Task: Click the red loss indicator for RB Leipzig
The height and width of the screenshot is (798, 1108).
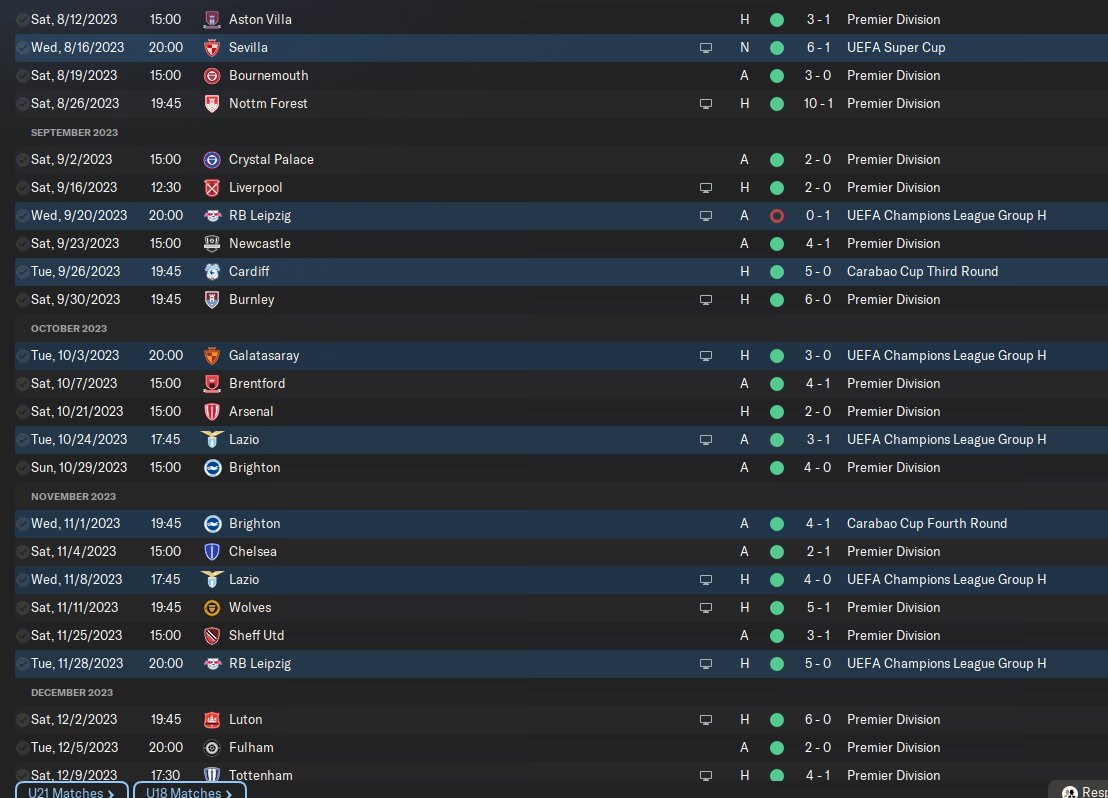Action: point(777,215)
